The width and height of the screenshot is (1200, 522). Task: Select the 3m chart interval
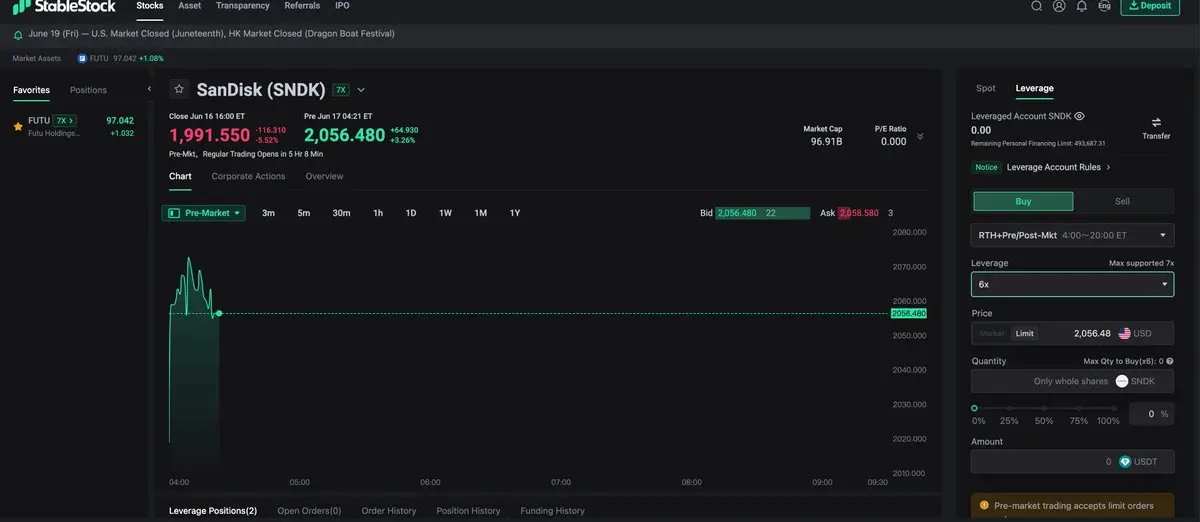tap(268, 213)
